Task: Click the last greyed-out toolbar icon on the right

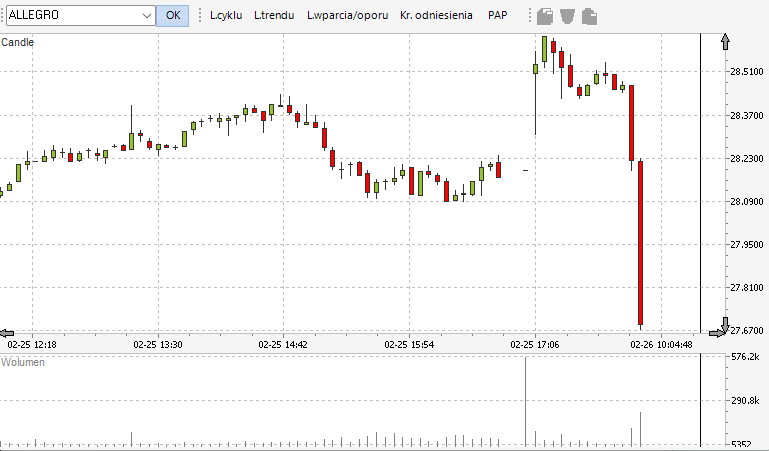Action: tap(590, 16)
